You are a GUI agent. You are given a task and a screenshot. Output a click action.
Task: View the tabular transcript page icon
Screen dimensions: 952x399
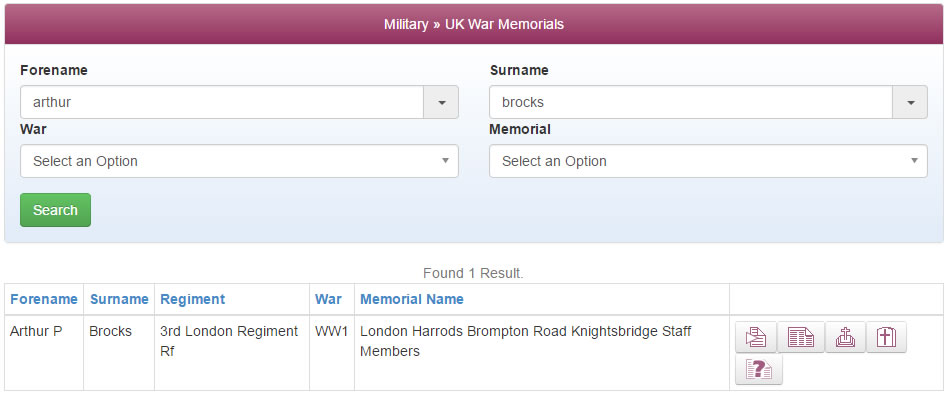click(801, 337)
